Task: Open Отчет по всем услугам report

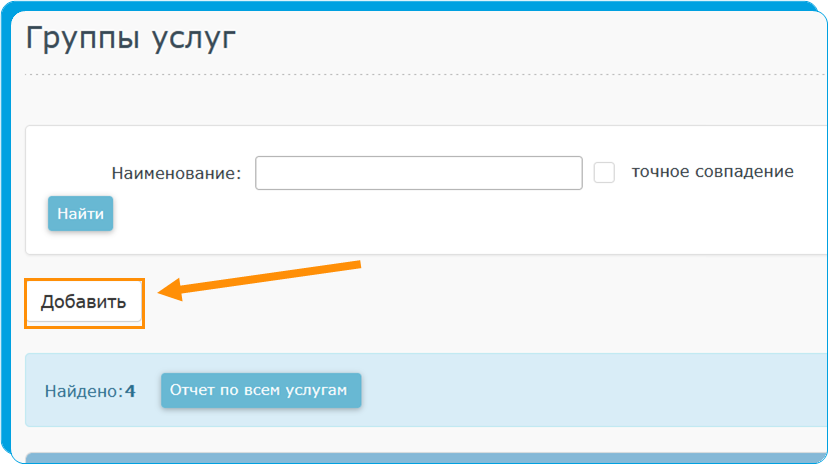Action: (x=260, y=391)
